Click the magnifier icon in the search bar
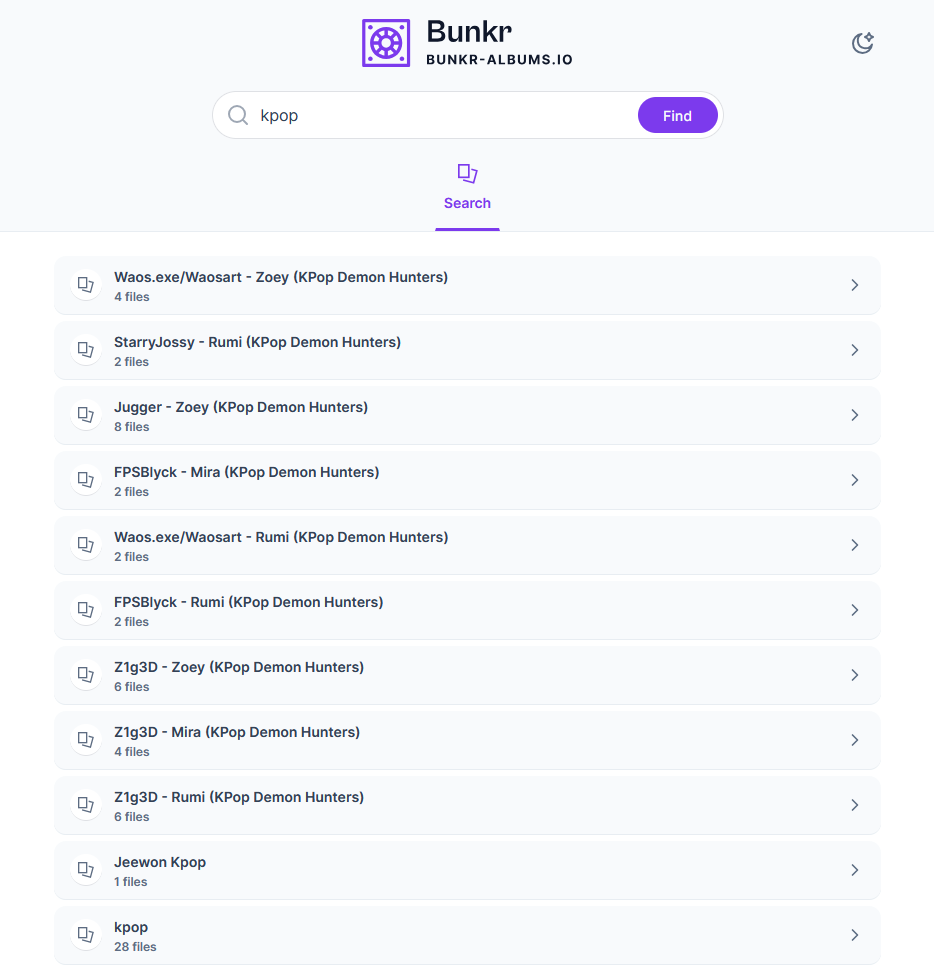The image size is (934, 966). pos(238,115)
